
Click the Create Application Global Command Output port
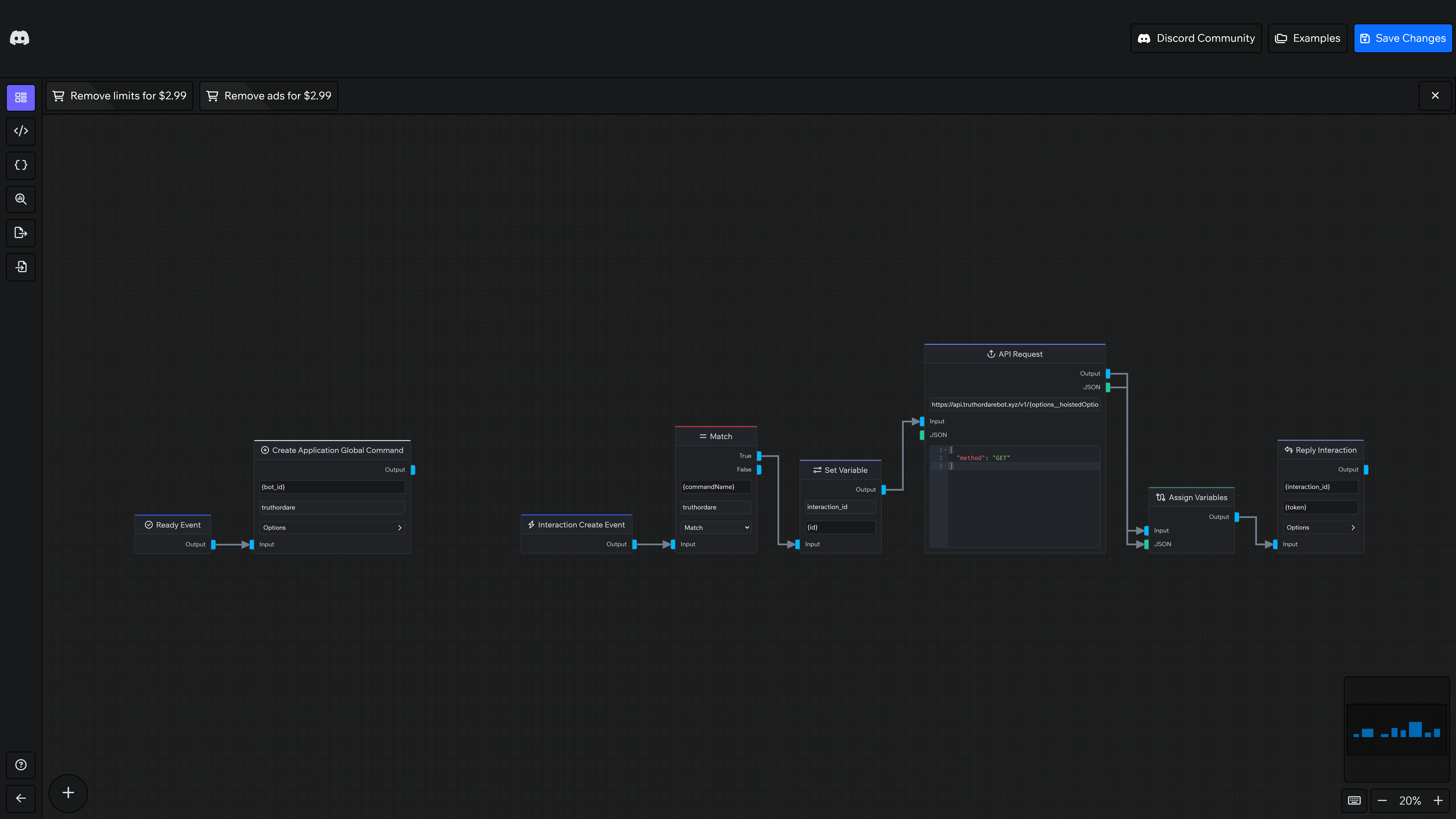413,470
